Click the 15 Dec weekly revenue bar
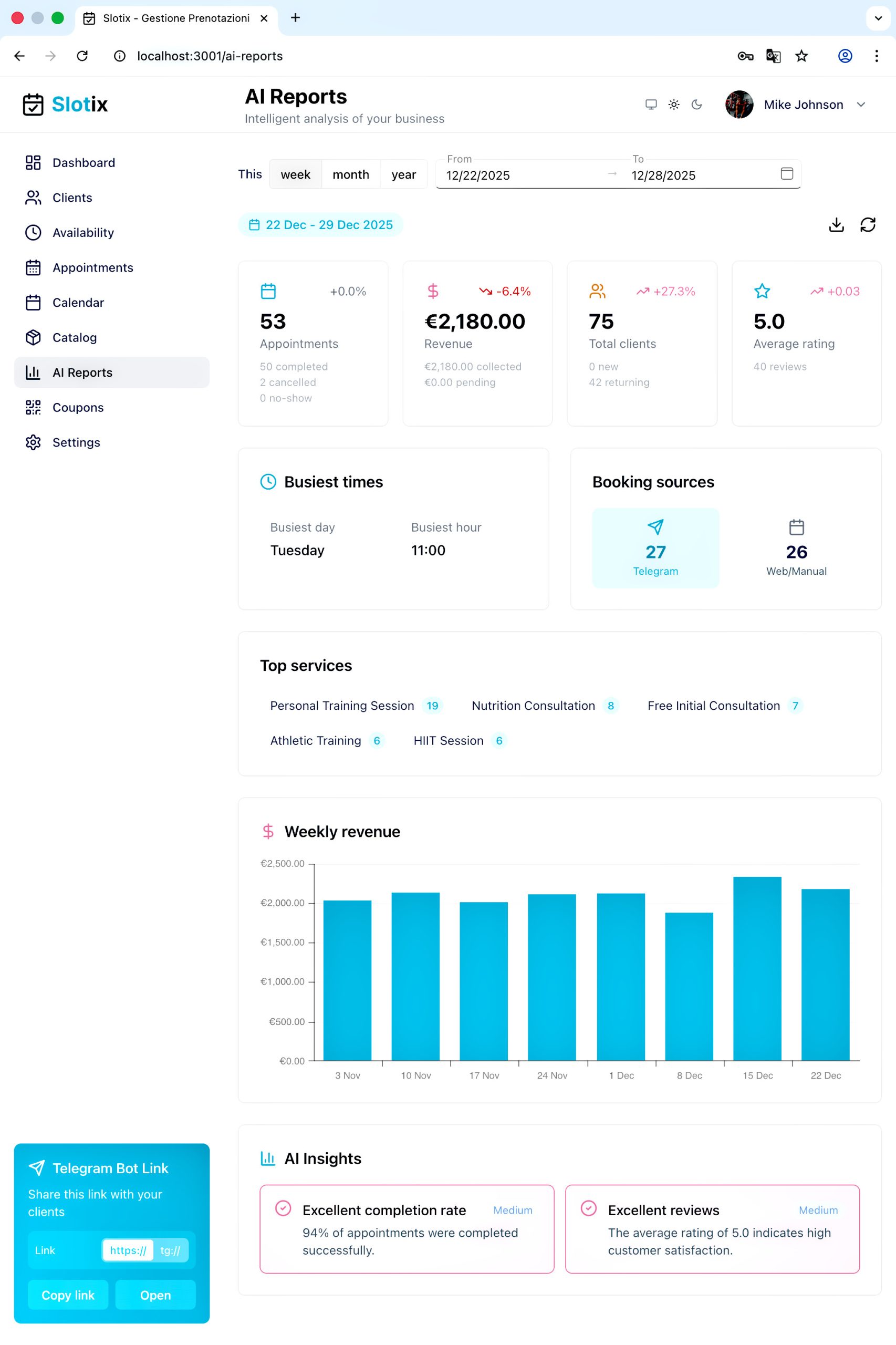This screenshot has width=896, height=1345. coord(757,968)
